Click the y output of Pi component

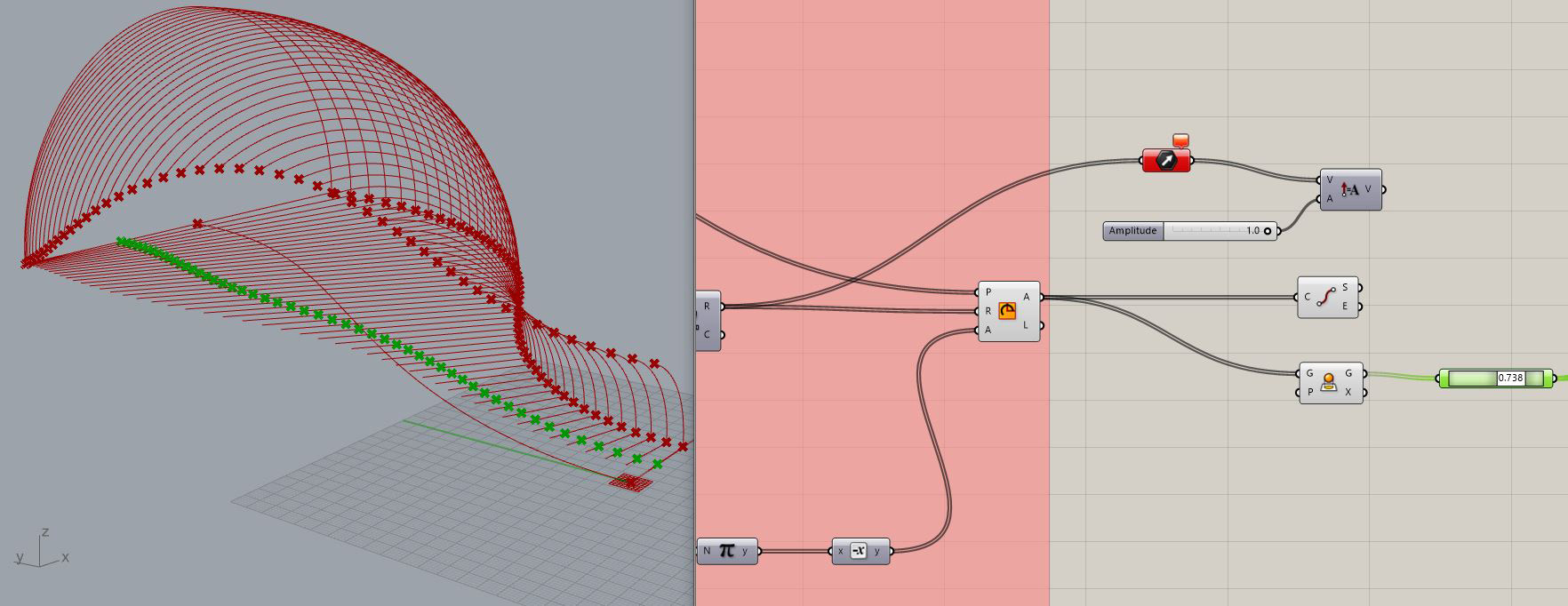pyautogui.click(x=745, y=551)
